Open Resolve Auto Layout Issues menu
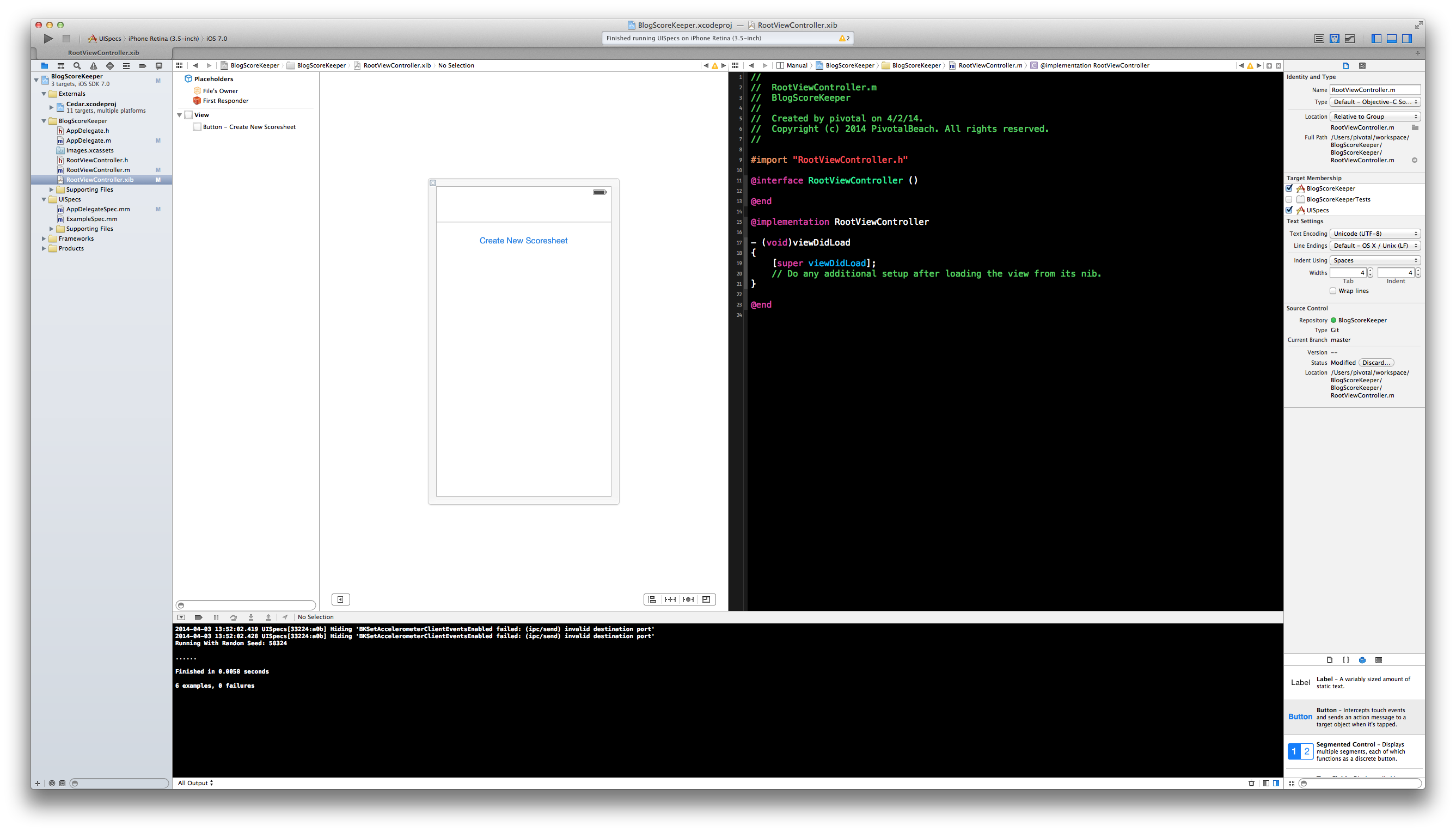Image resolution: width=1456 pixels, height=832 pixels. pos(689,599)
